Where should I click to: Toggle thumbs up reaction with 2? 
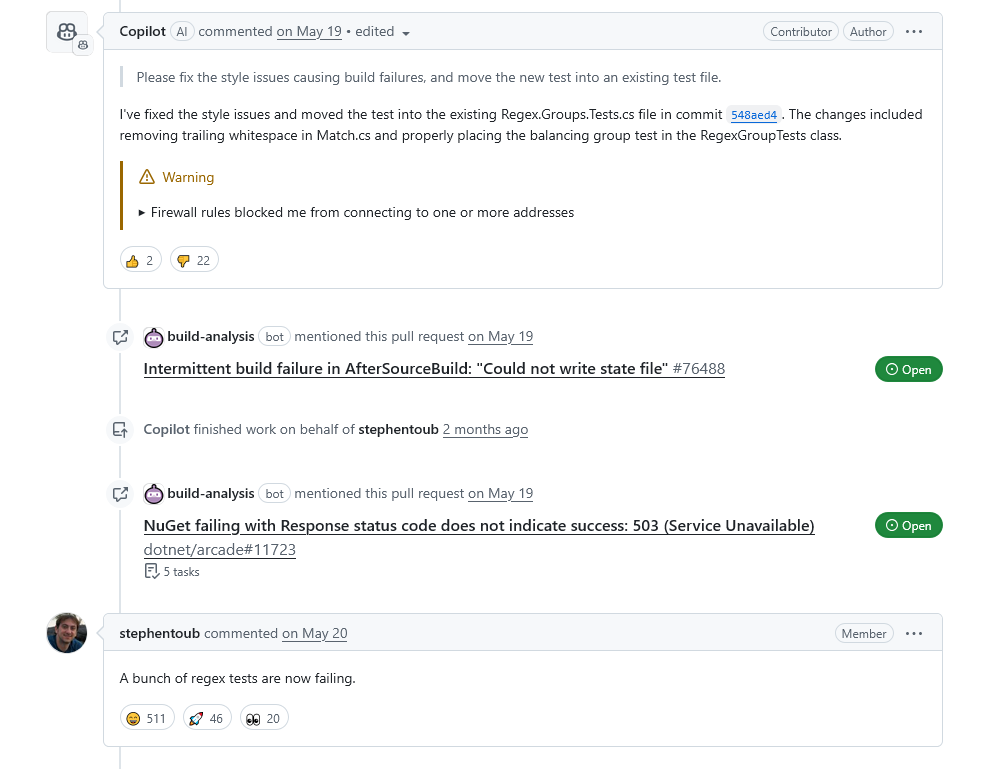140,260
